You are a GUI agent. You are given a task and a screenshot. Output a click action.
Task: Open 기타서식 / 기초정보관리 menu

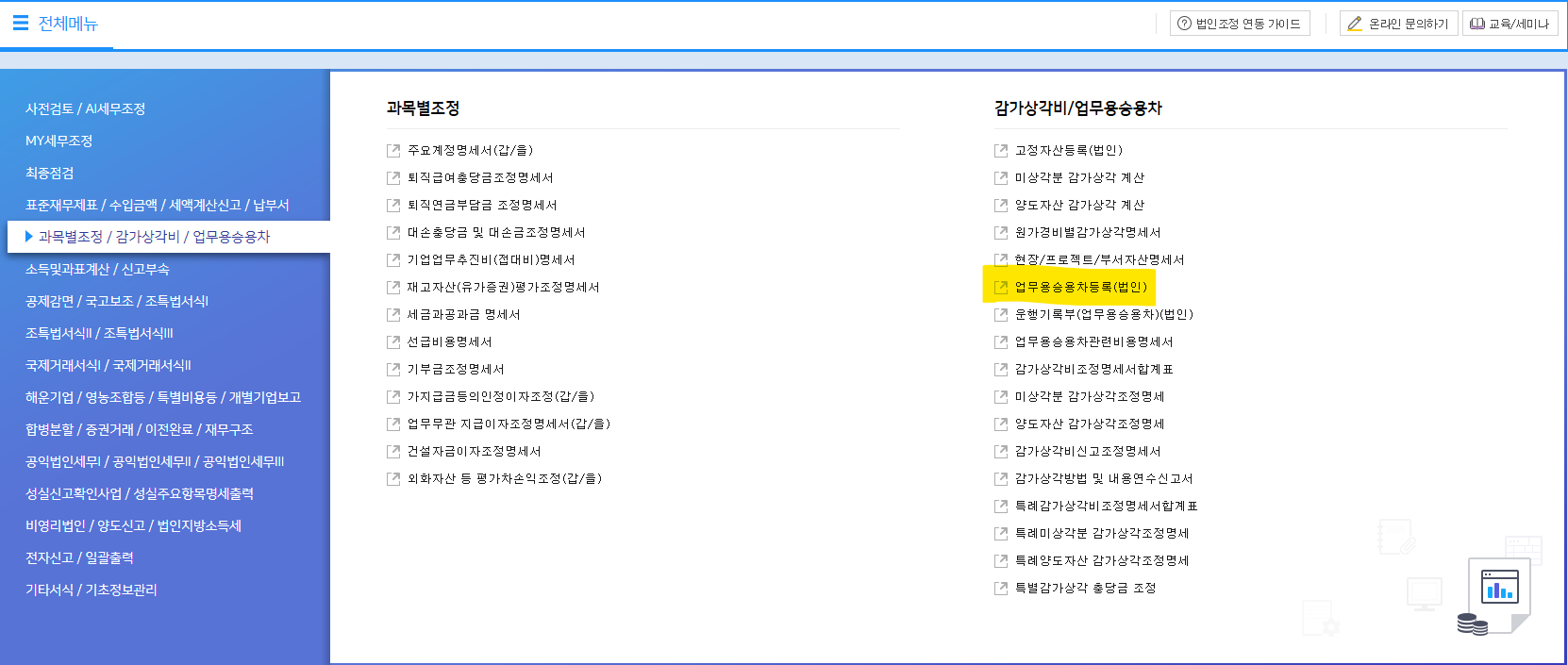(x=92, y=590)
